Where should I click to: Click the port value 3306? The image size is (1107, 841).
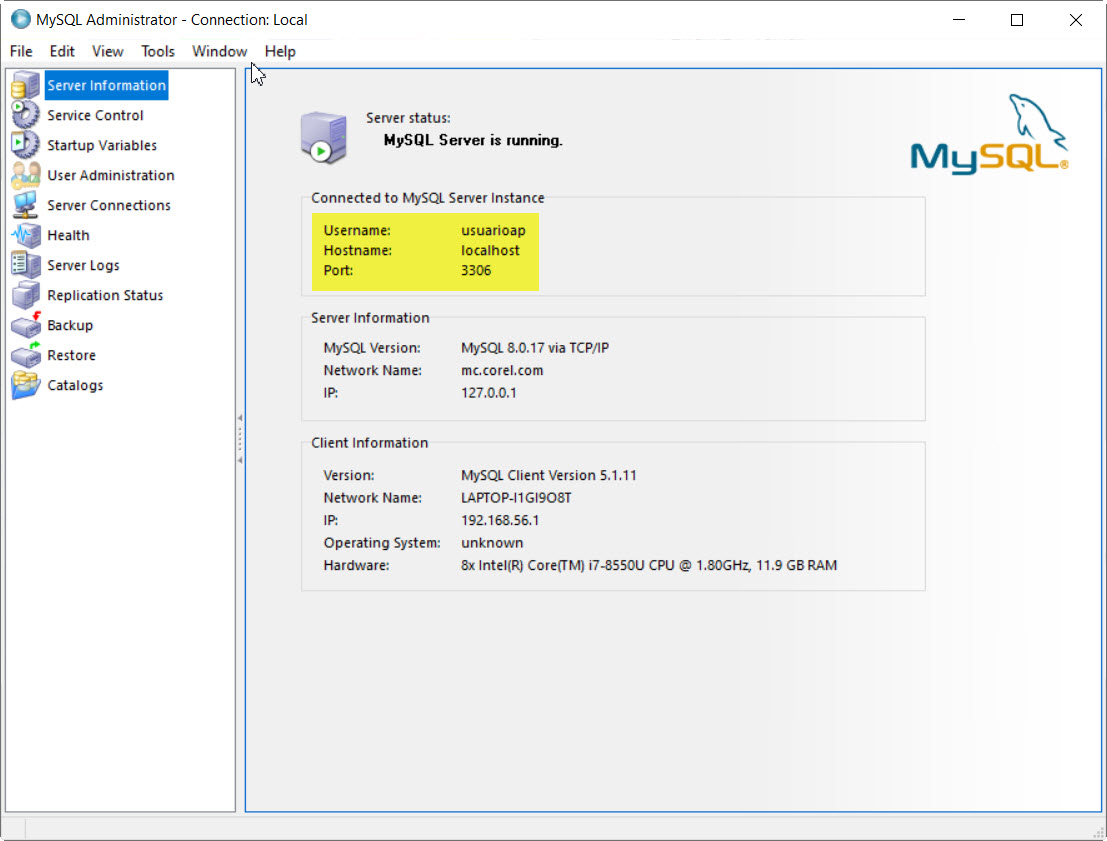476,270
